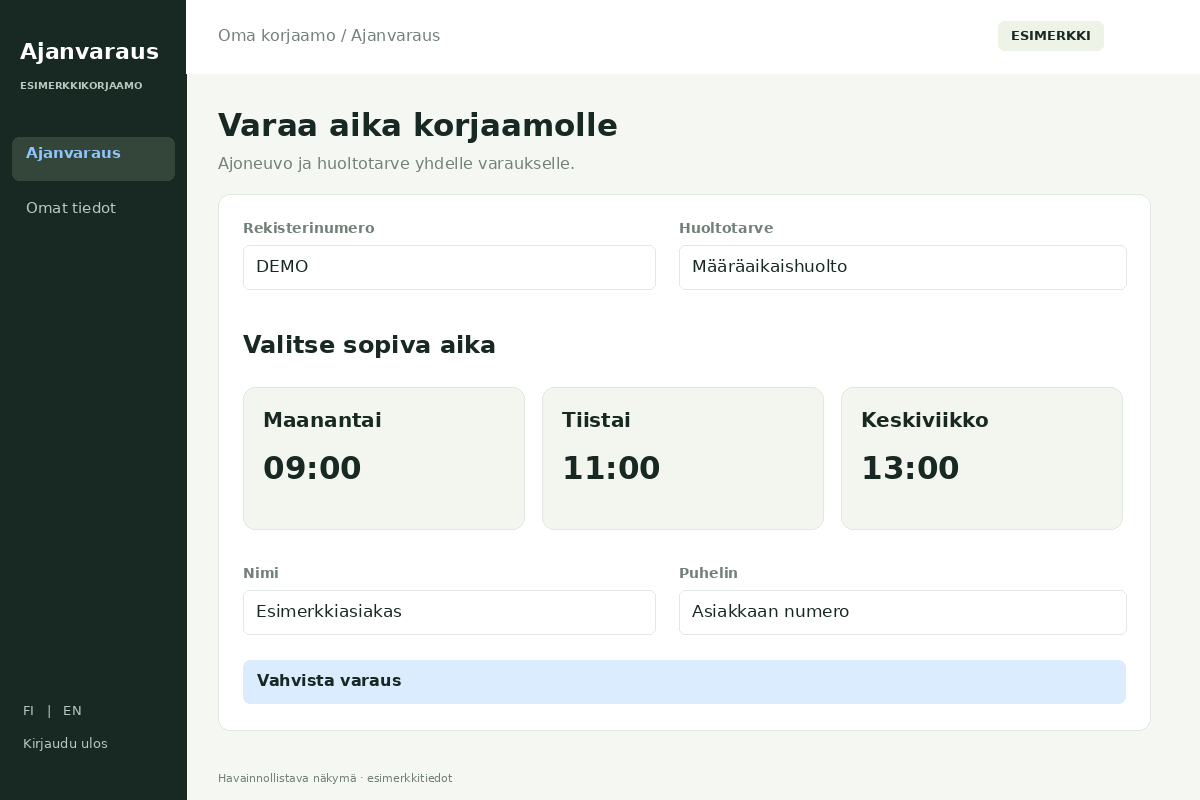Click the Oma korjaamo / Ajanvaraus breadcrumb
The height and width of the screenshot is (800, 1200).
[x=329, y=36]
